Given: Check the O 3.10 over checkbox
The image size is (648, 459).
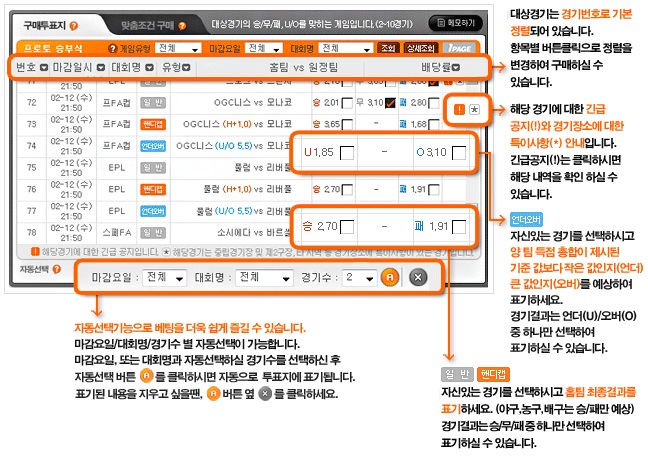Looking at the screenshot, I should click(459, 153).
